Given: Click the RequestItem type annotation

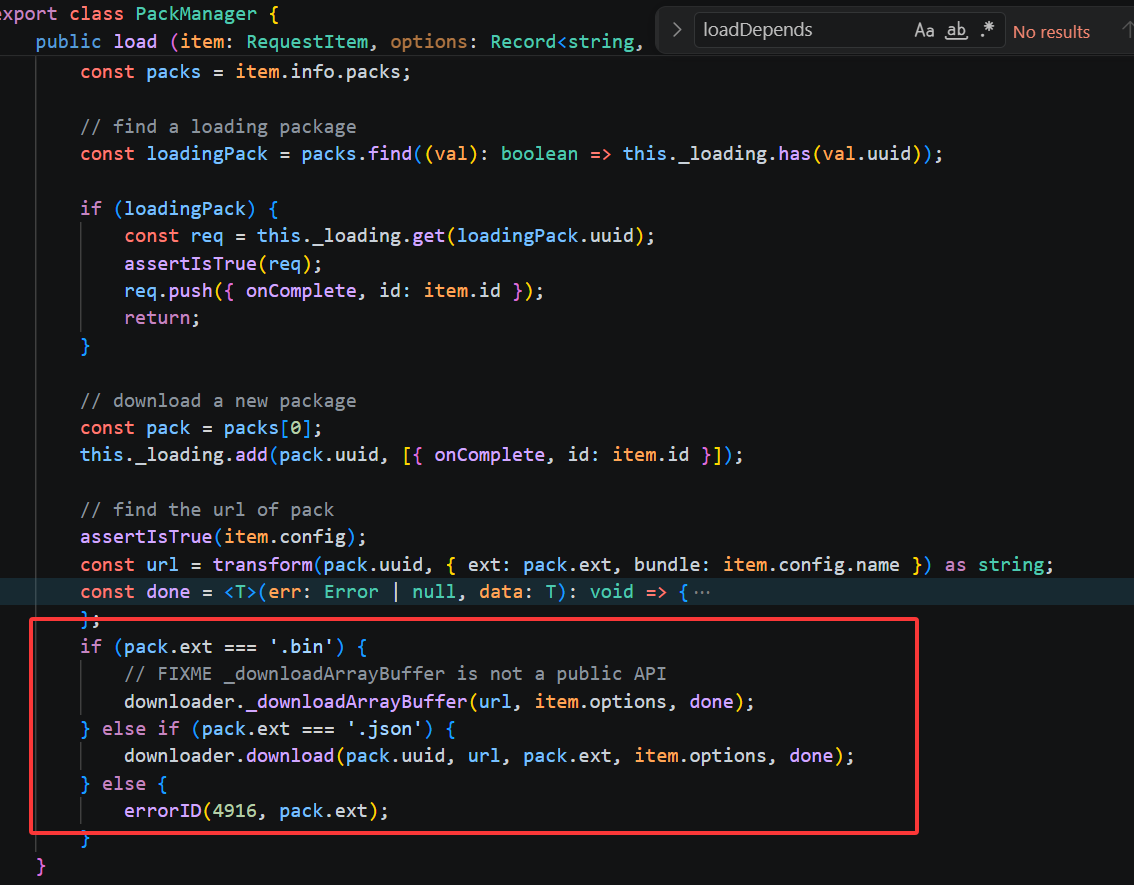Looking at the screenshot, I should coord(307,42).
